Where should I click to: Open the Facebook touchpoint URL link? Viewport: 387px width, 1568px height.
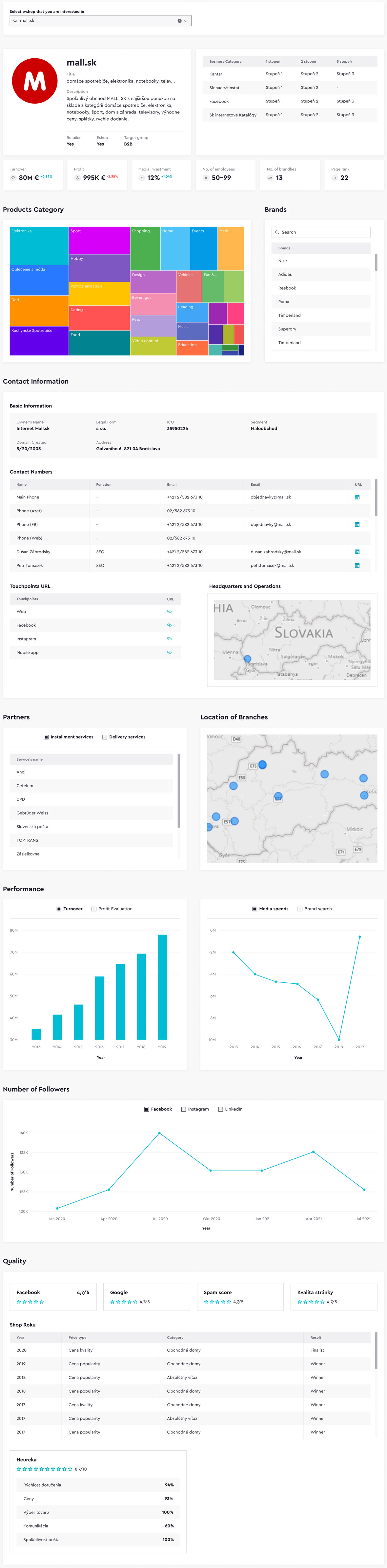(169, 625)
